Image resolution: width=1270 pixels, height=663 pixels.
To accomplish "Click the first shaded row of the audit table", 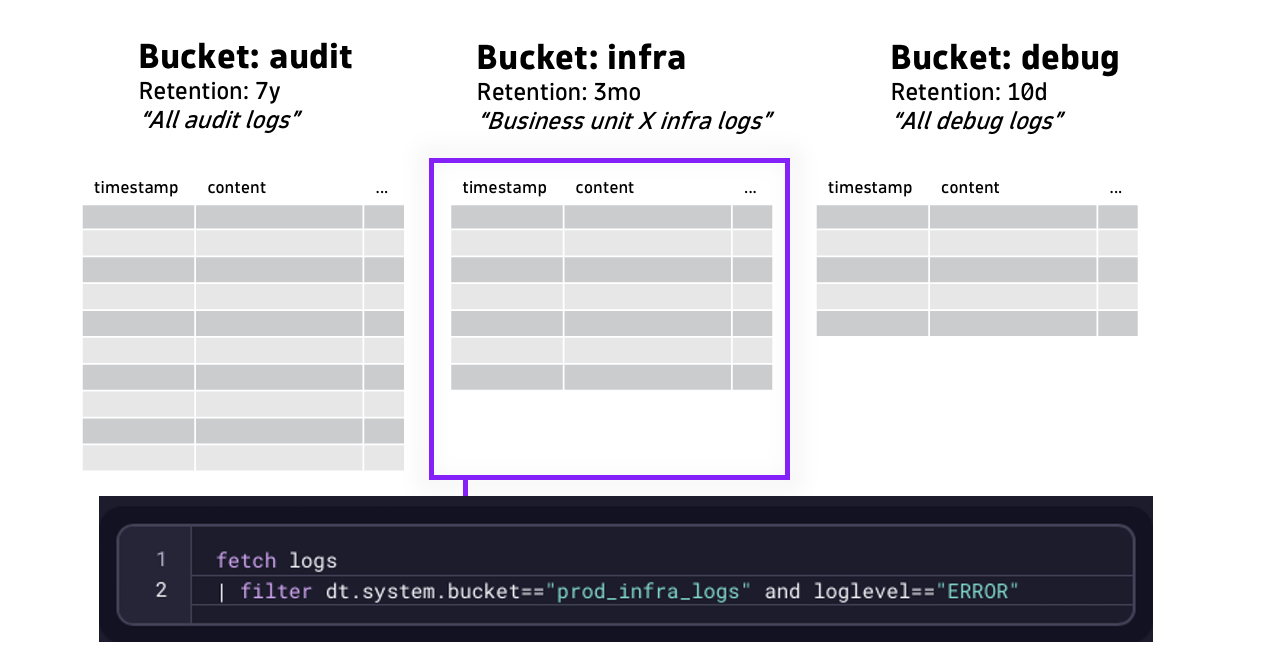I will tap(242, 215).
